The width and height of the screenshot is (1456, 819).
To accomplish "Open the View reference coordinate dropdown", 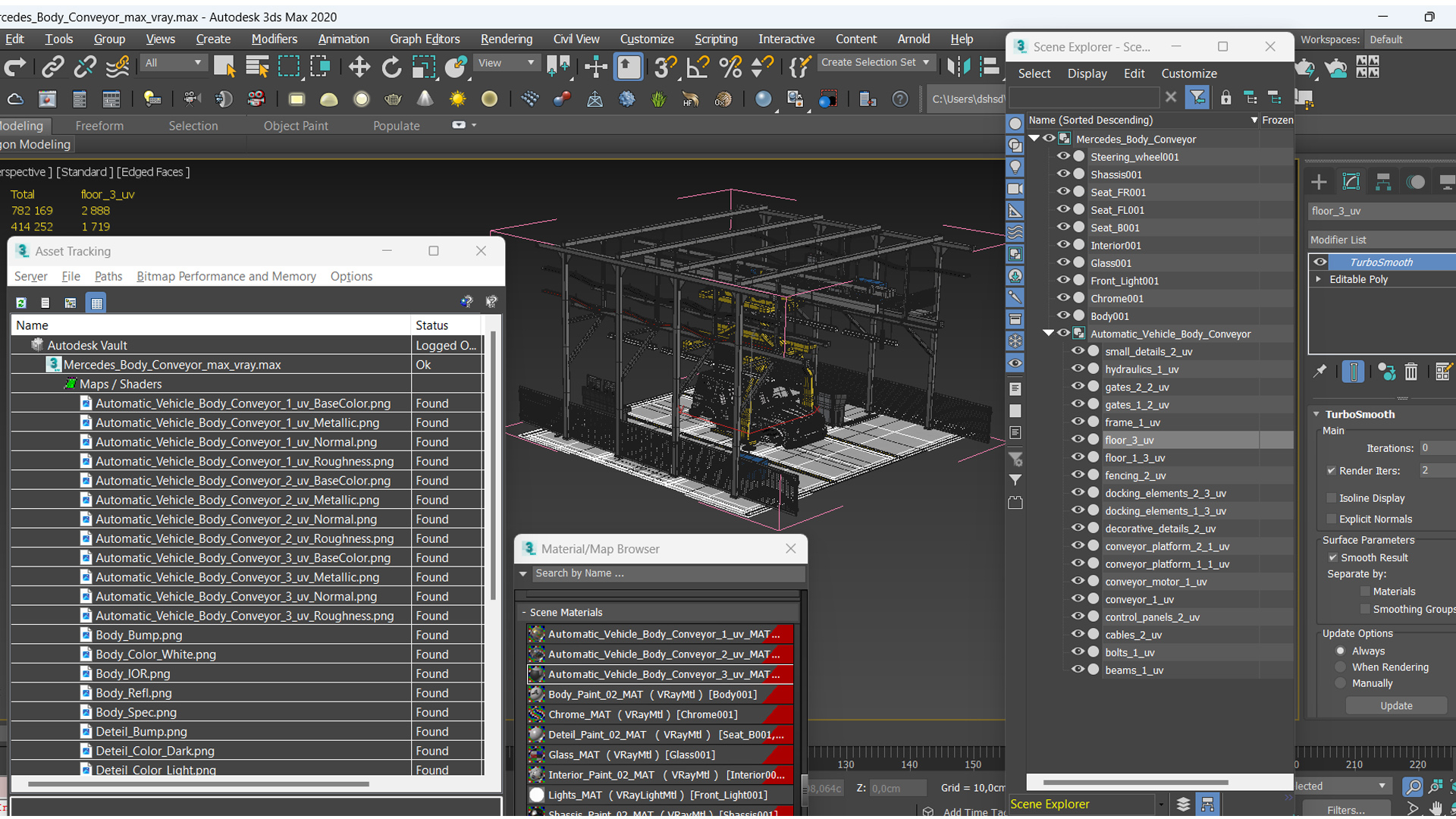I will (506, 63).
